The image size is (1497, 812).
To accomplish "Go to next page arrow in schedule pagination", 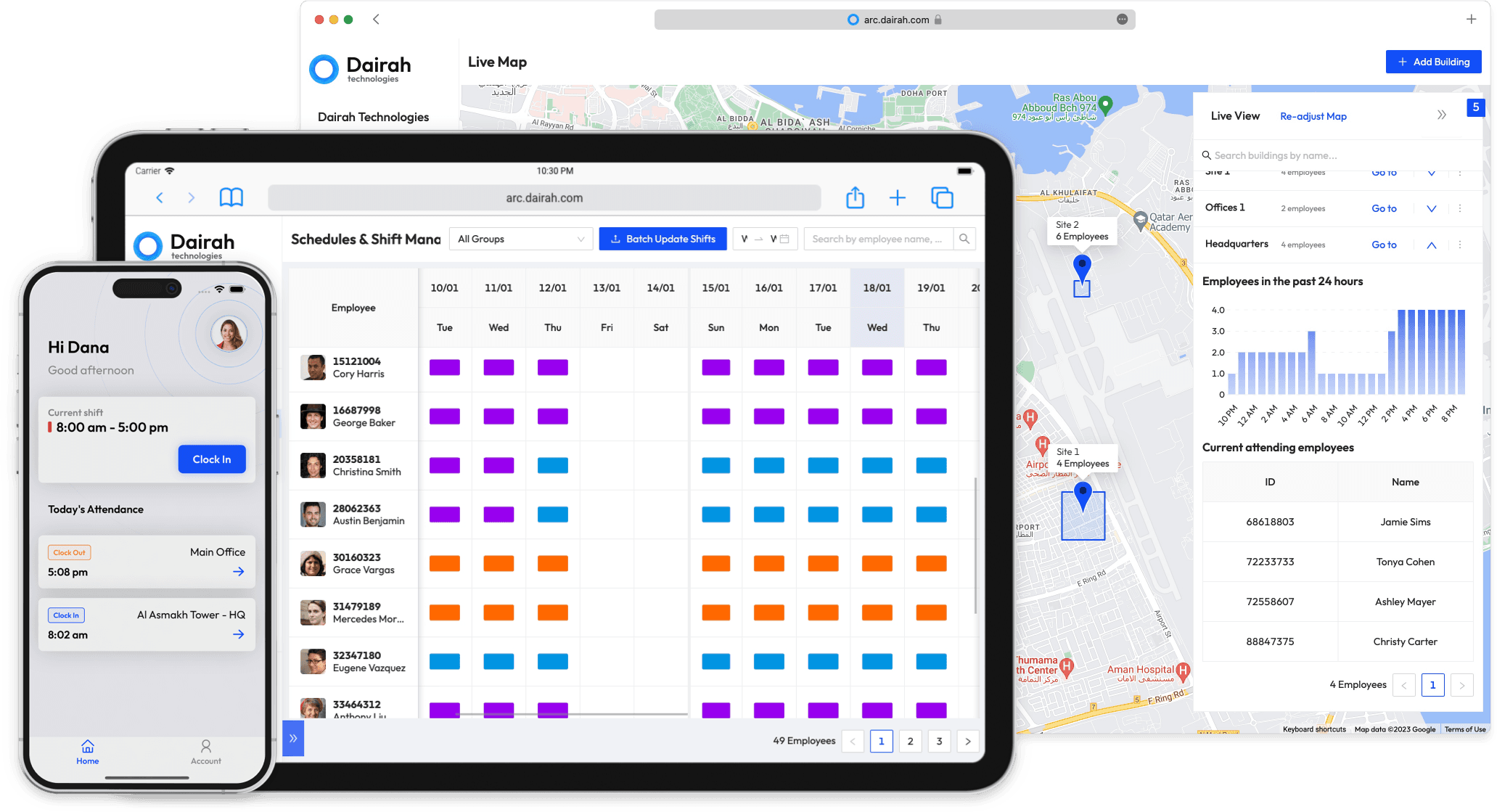I will point(968,741).
